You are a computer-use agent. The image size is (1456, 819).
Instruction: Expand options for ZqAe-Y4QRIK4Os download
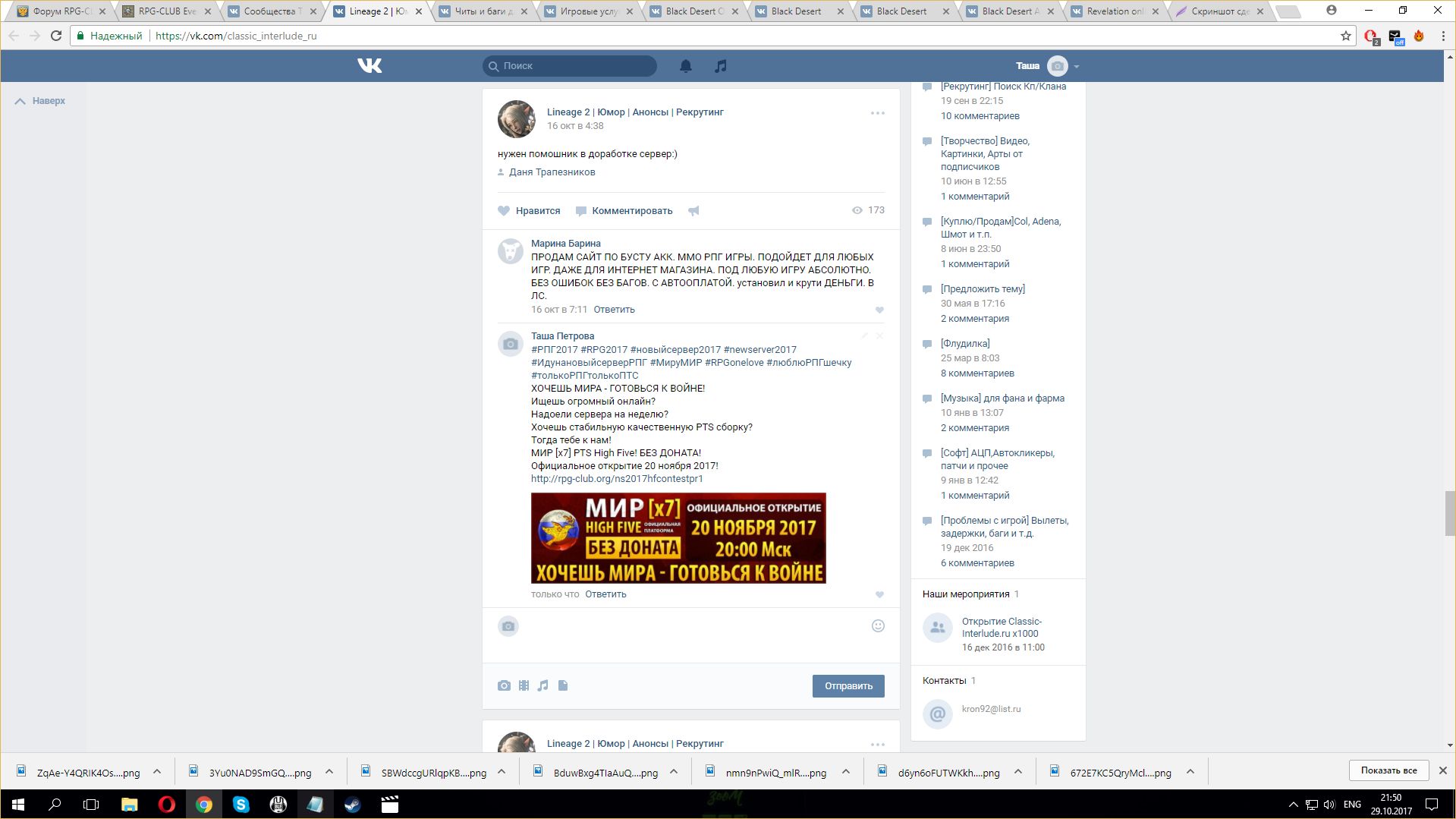(157, 772)
